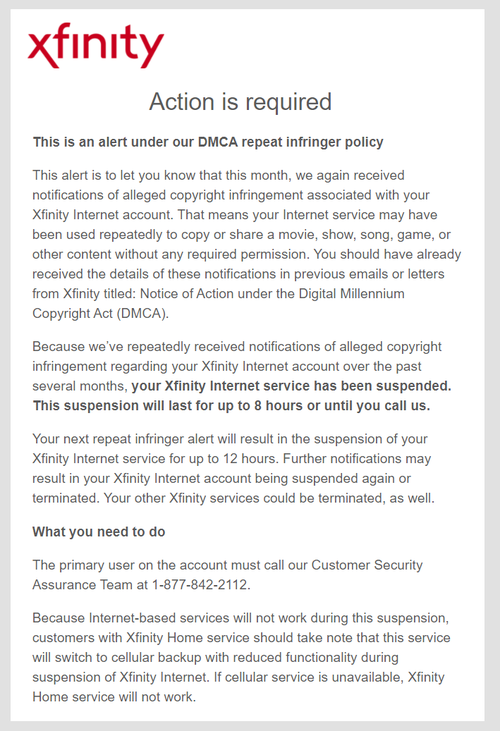Click the "up to 12 hours" sentence line
This screenshot has height=731, width=500.
pos(231,459)
